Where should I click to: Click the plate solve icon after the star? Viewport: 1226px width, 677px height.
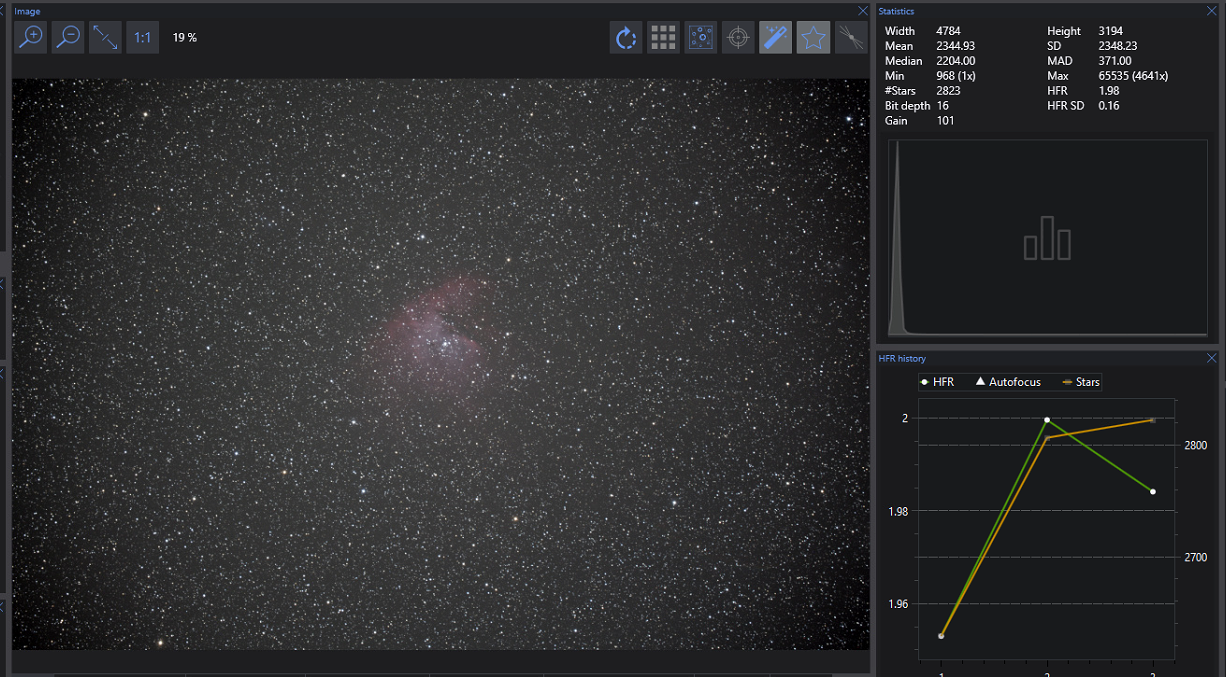coord(850,38)
